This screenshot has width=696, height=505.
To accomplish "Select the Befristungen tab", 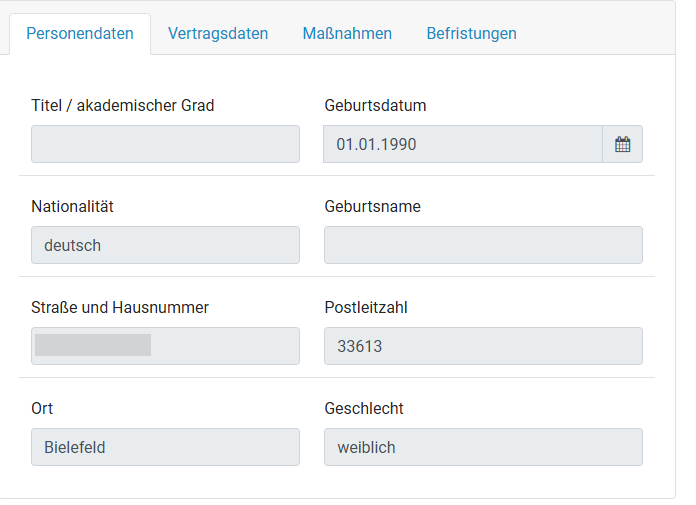I will point(471,34).
